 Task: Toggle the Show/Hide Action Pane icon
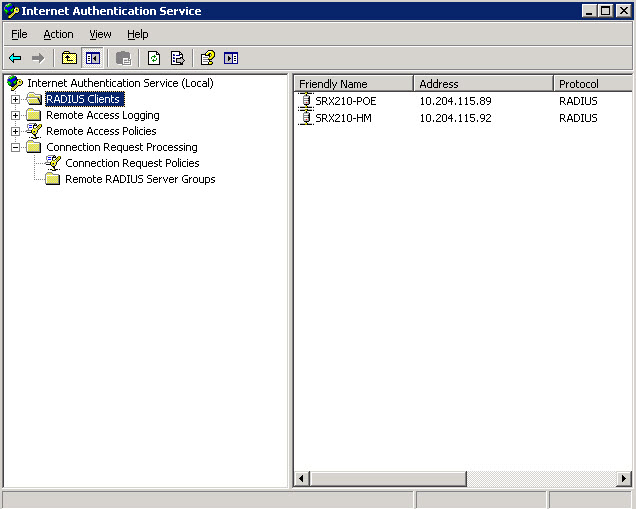pos(231,58)
